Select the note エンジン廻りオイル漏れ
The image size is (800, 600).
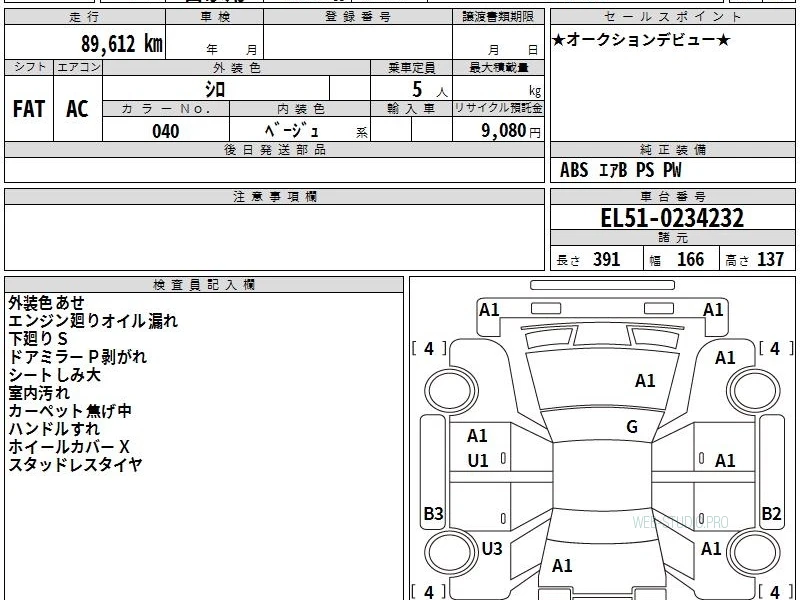(93, 321)
